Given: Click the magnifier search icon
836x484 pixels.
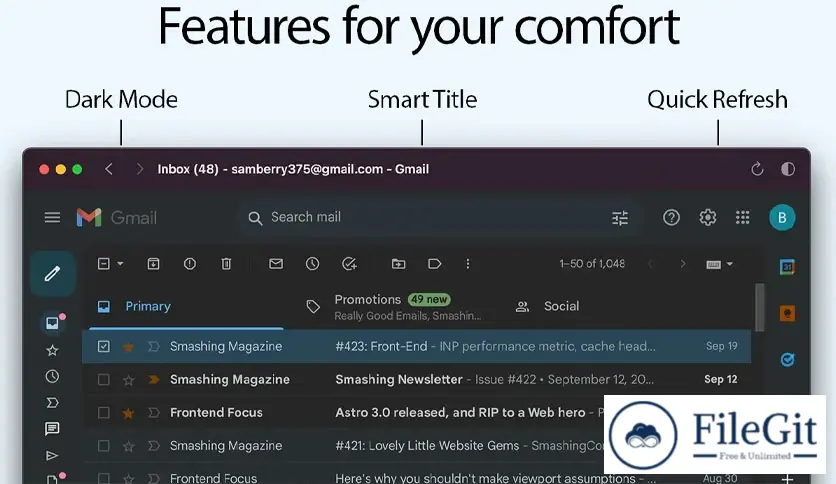Looking at the screenshot, I should coord(255,218).
